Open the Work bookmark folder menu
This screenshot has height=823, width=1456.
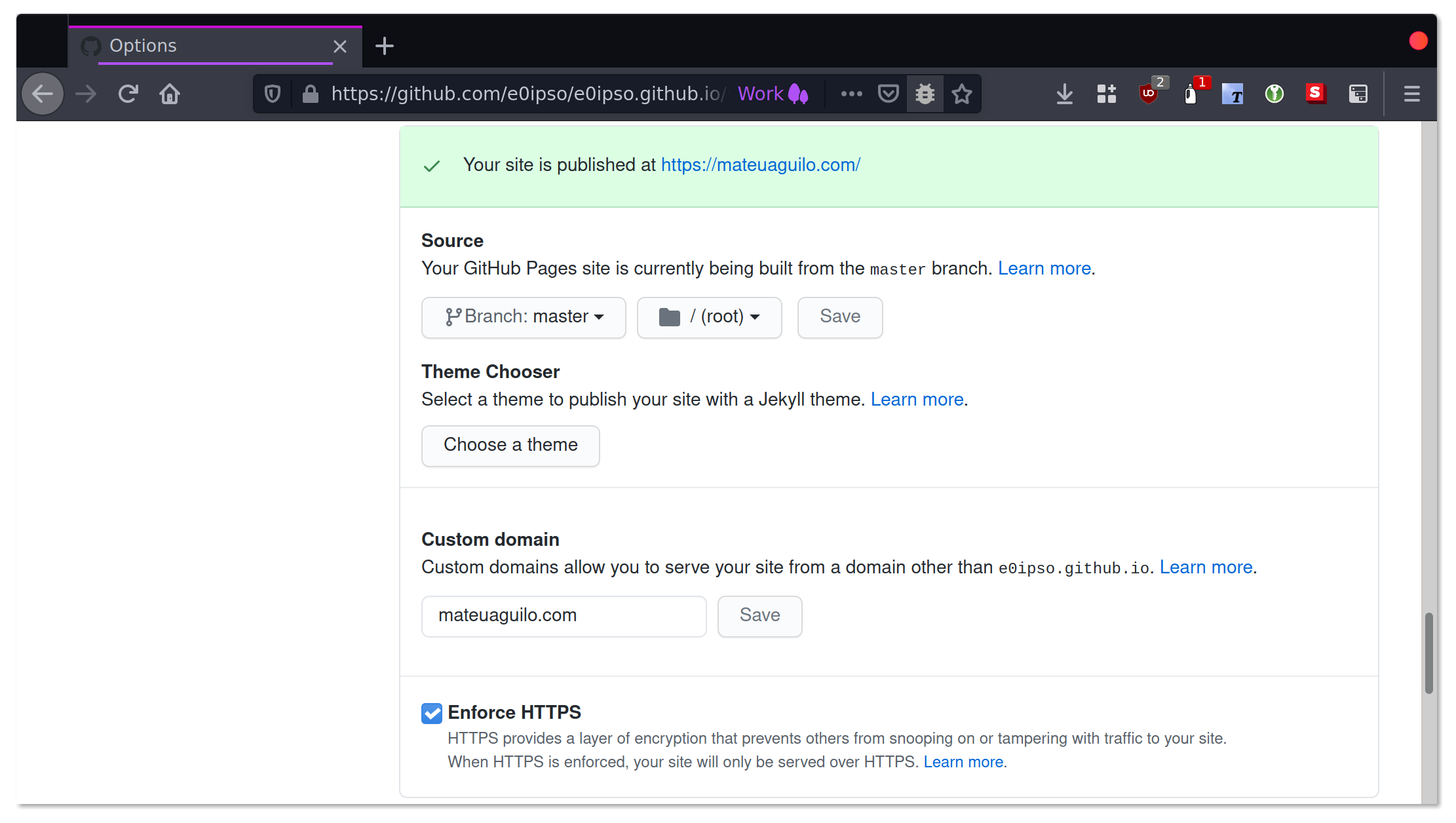774,94
